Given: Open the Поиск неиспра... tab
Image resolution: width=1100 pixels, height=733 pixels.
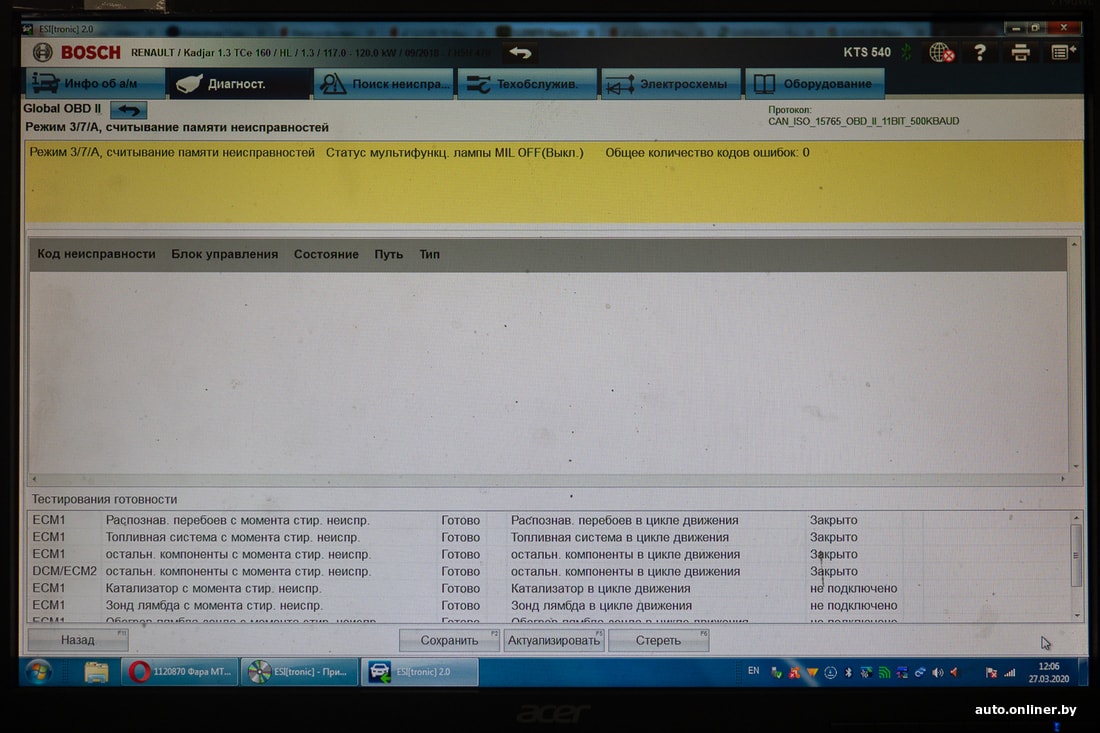Looking at the screenshot, I should click(384, 83).
